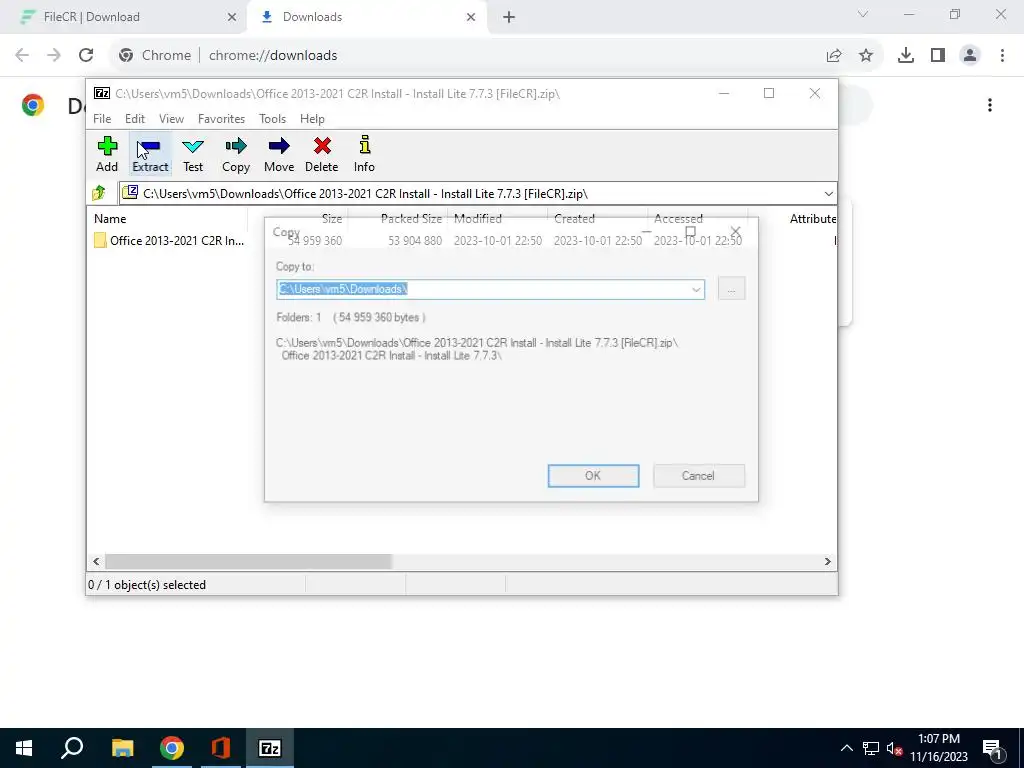The image size is (1024, 768).
Task: Open the Edit menu
Action: pos(135,119)
